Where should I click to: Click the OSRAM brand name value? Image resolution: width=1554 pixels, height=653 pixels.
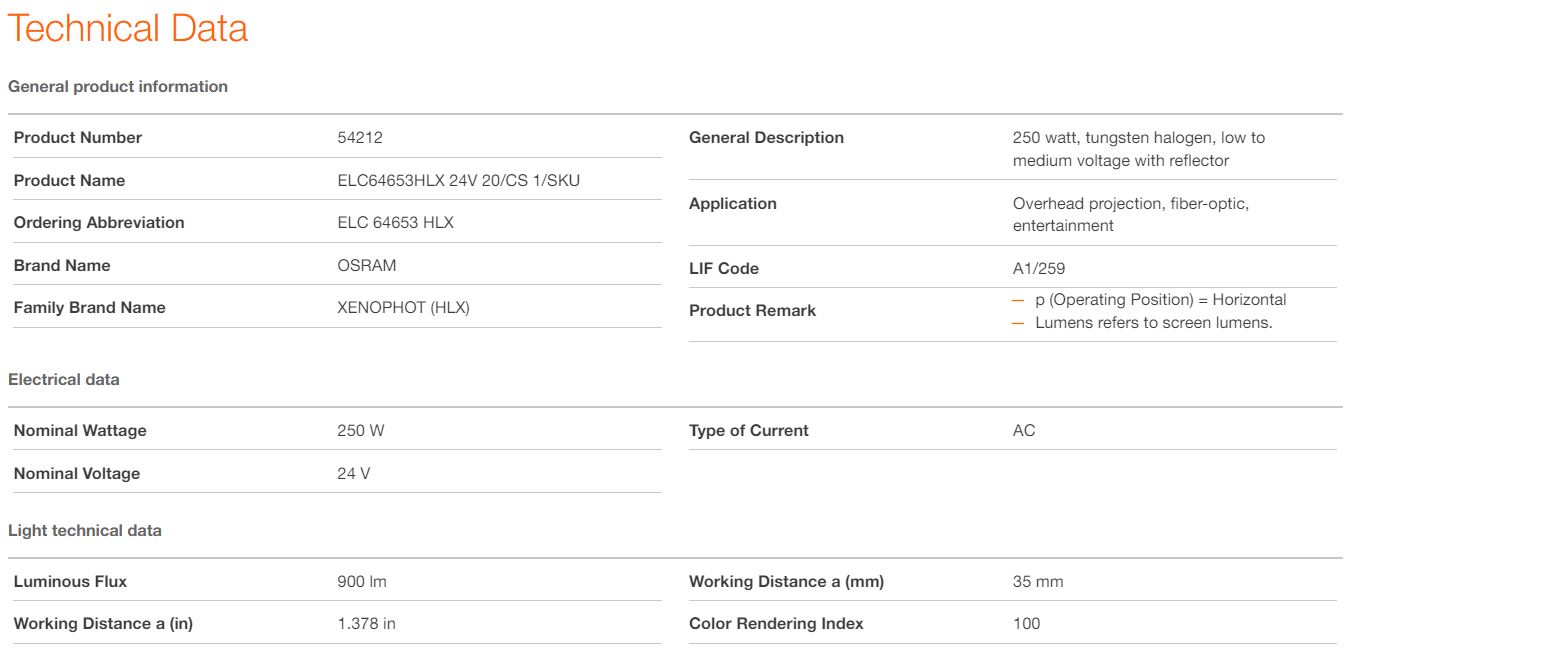point(367,265)
